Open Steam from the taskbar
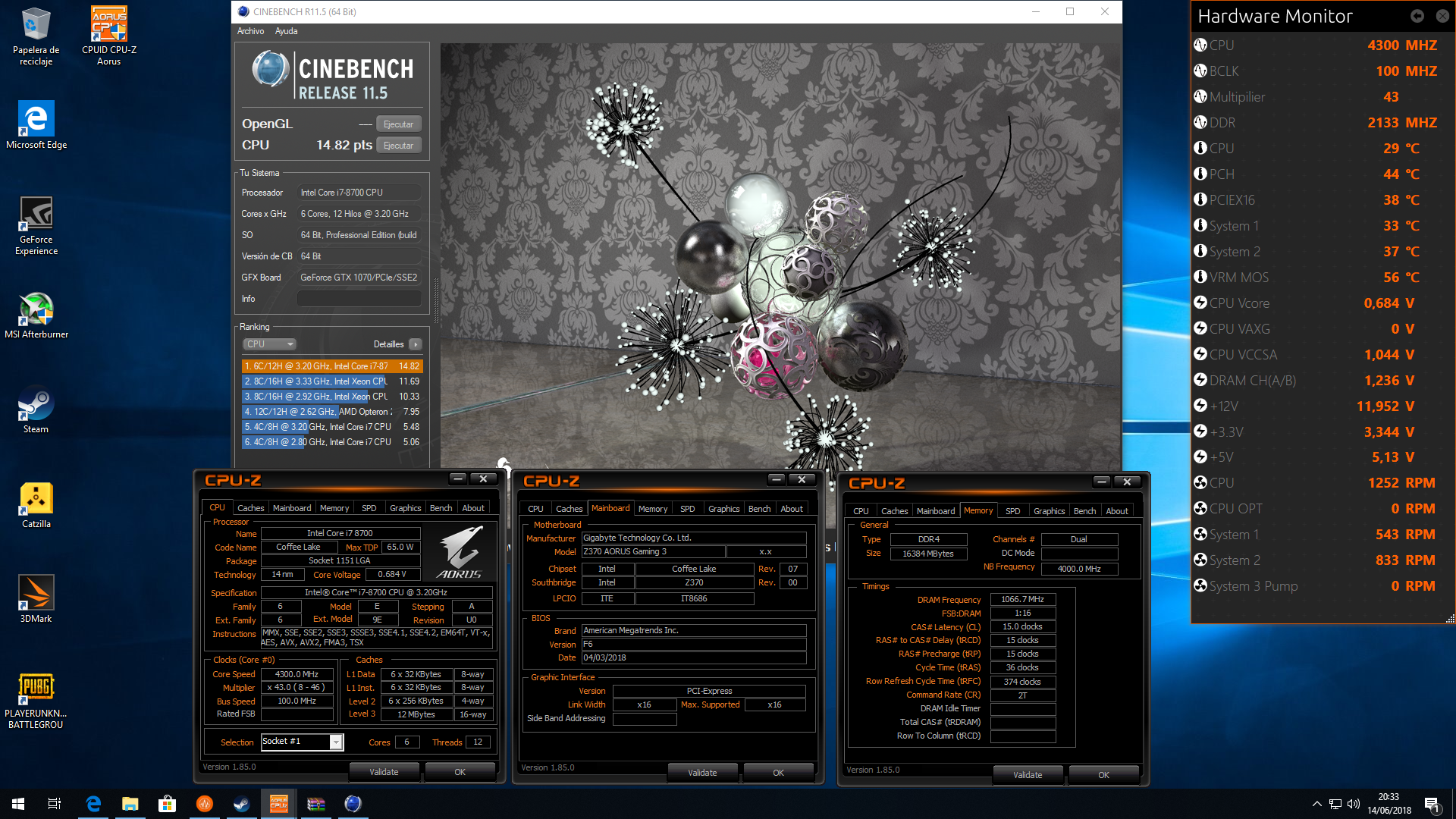Viewport: 1456px width, 819px height. point(241,804)
